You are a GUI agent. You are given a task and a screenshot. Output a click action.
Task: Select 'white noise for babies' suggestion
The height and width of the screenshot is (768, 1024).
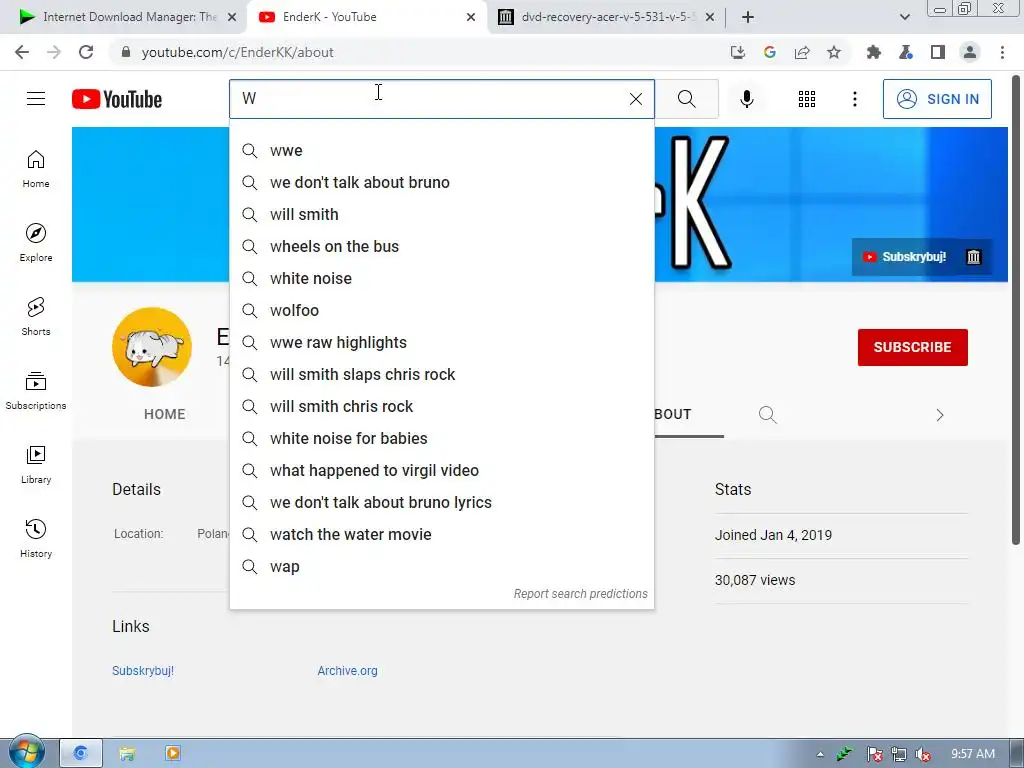(441, 438)
